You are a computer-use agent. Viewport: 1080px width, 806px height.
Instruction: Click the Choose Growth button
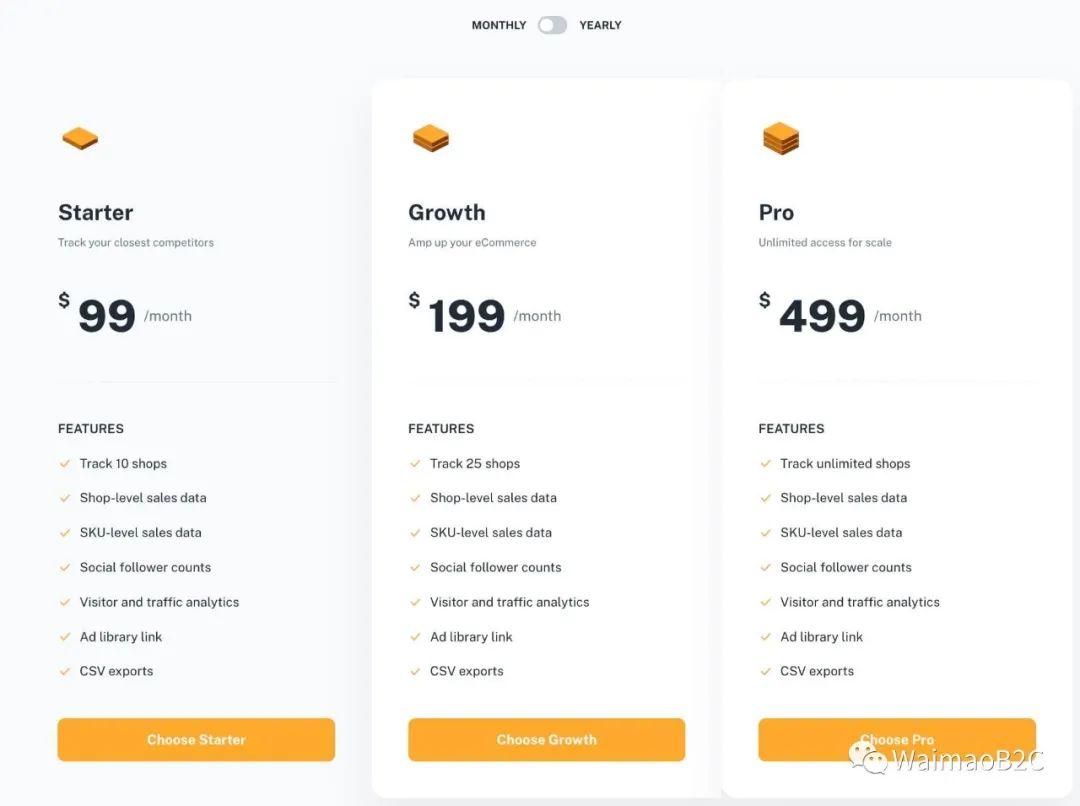(x=547, y=740)
